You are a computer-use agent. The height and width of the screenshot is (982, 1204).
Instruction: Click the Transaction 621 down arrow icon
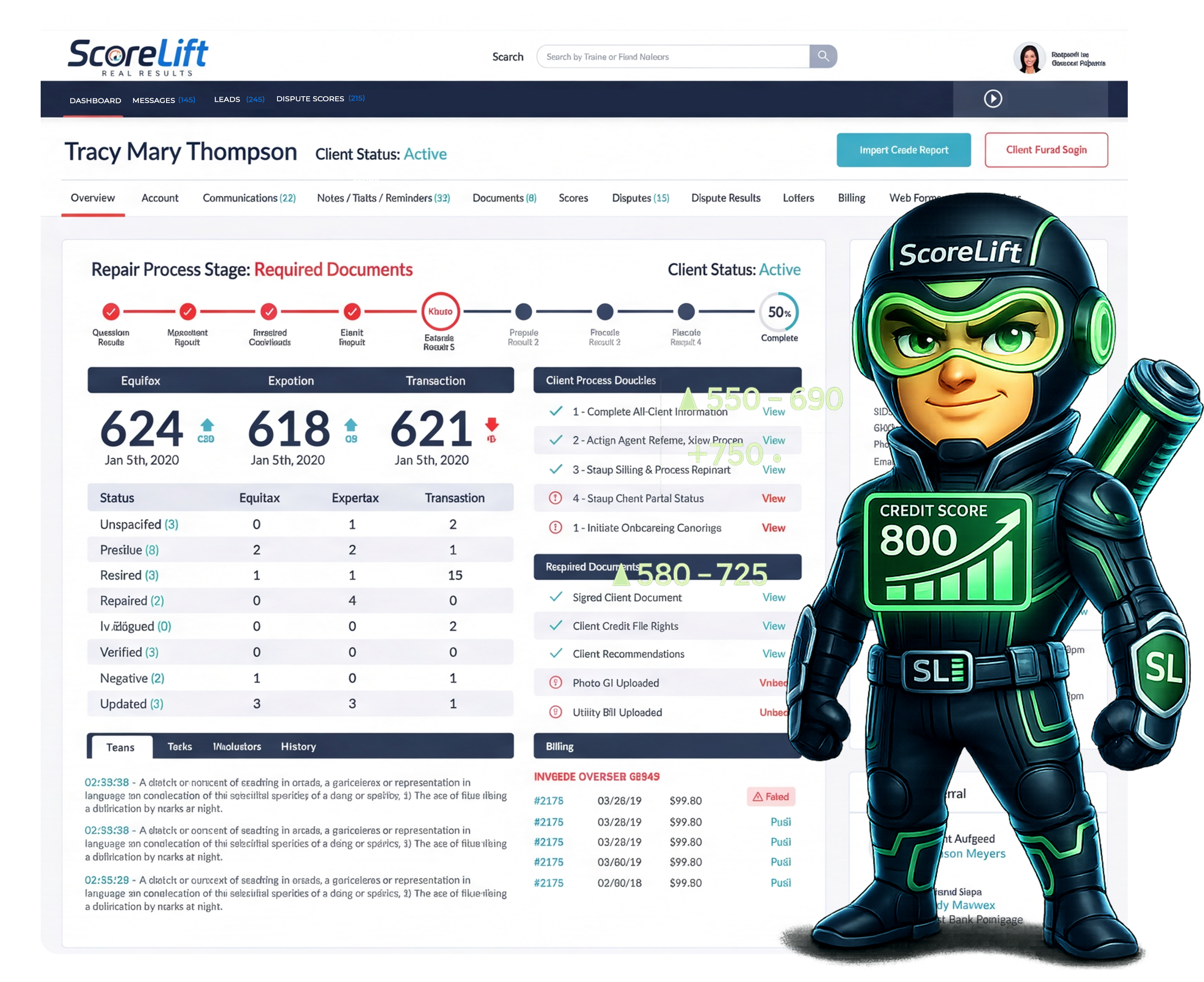coord(491,424)
